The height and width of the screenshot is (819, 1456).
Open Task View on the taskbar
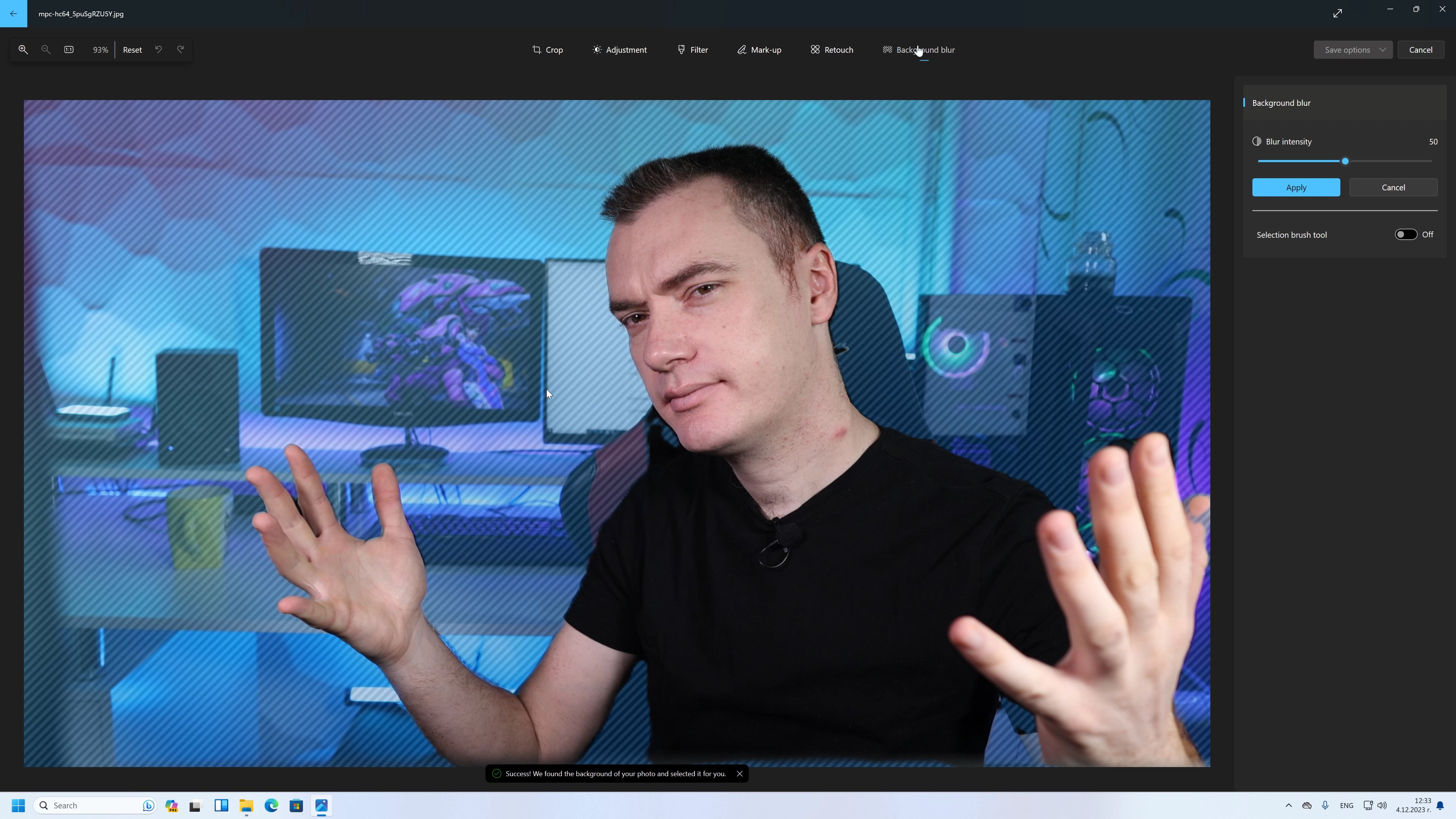(x=196, y=805)
